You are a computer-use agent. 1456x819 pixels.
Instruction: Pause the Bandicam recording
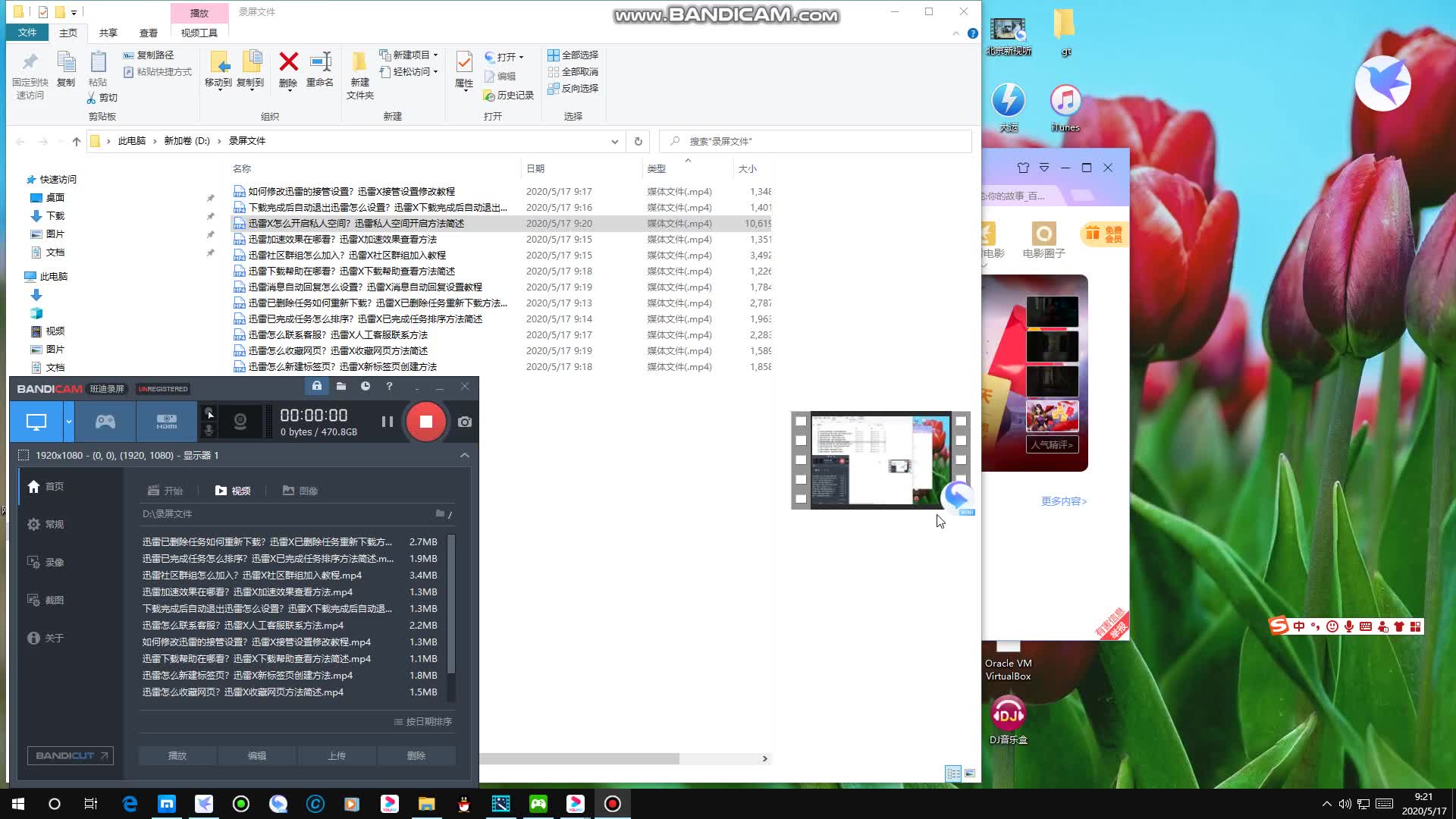(x=388, y=422)
